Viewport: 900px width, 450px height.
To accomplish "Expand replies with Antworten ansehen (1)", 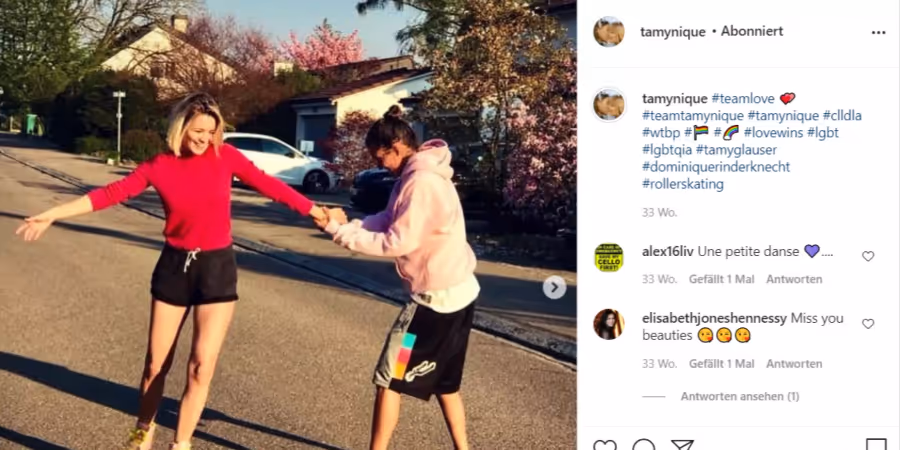I will [x=740, y=397].
